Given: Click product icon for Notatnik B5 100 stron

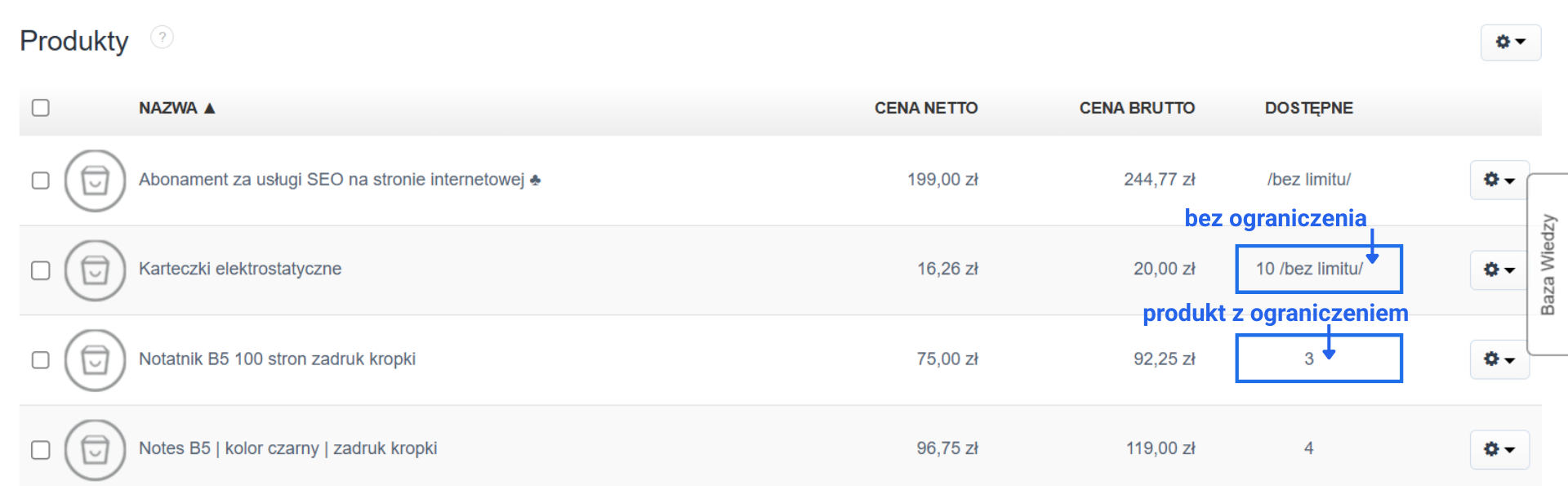Looking at the screenshot, I should coord(95,360).
